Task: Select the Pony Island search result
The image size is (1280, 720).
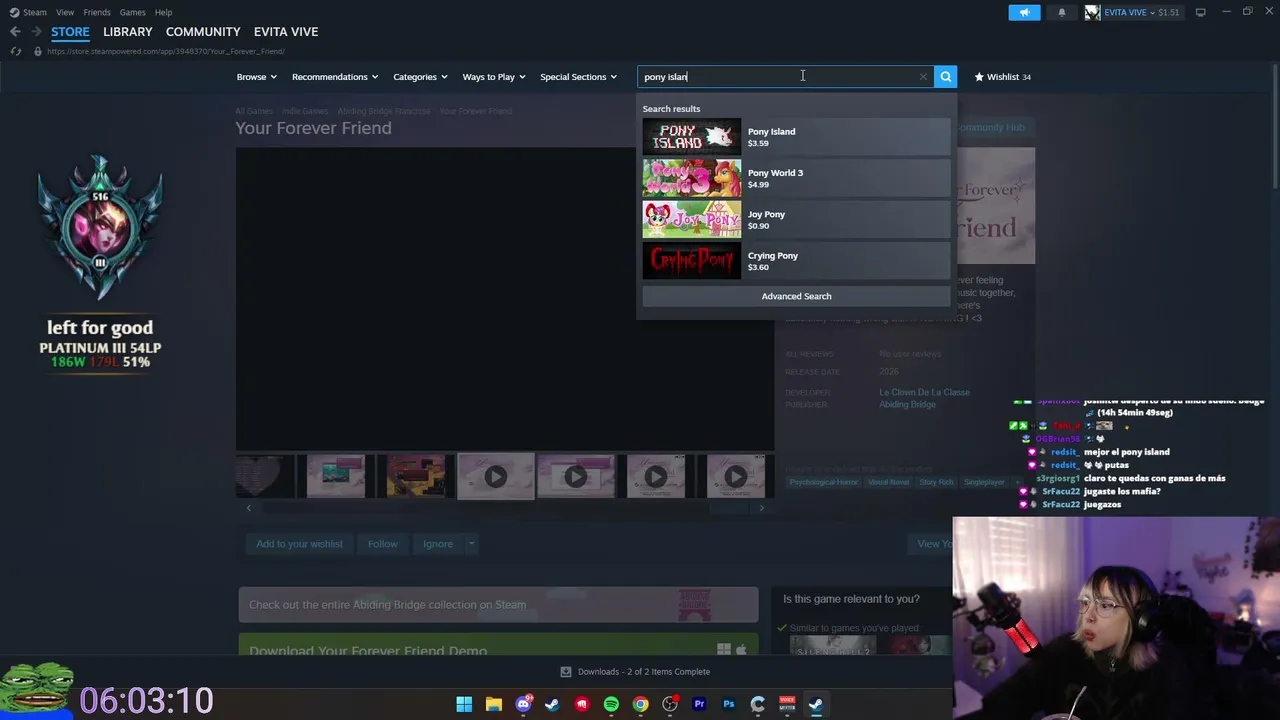Action: (796, 137)
